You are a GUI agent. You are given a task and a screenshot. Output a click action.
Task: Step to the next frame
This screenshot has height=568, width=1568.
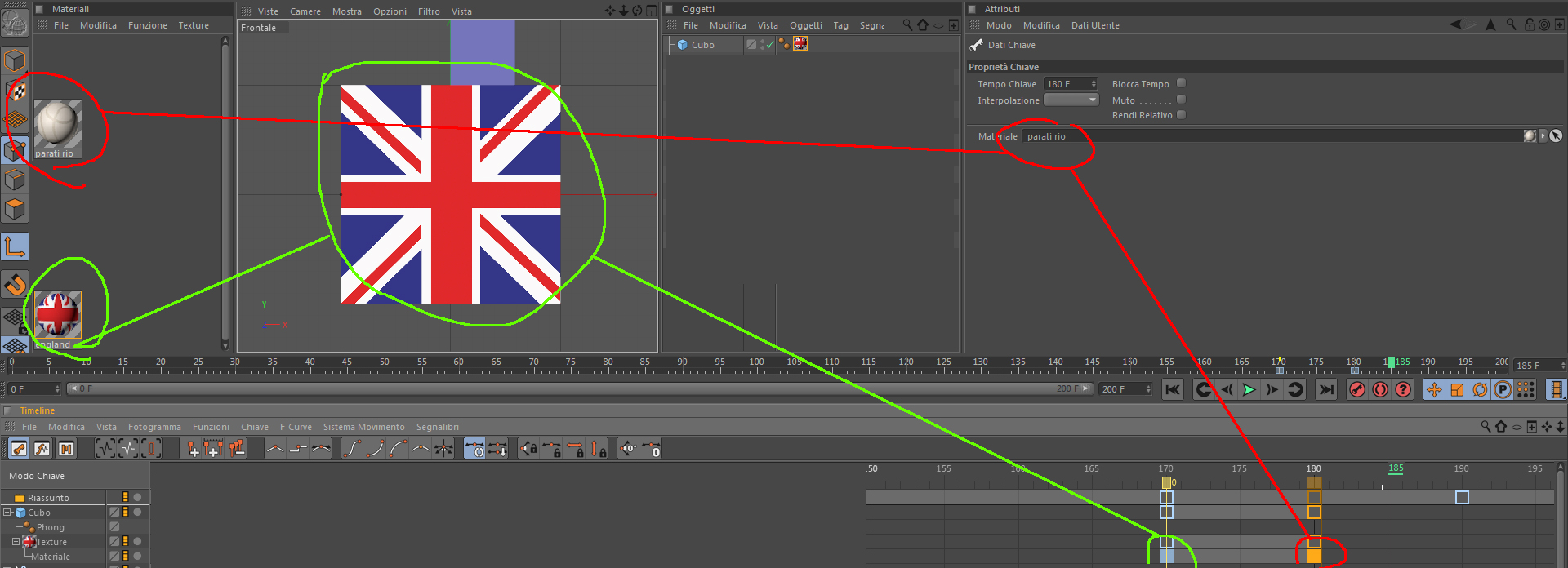point(1272,390)
